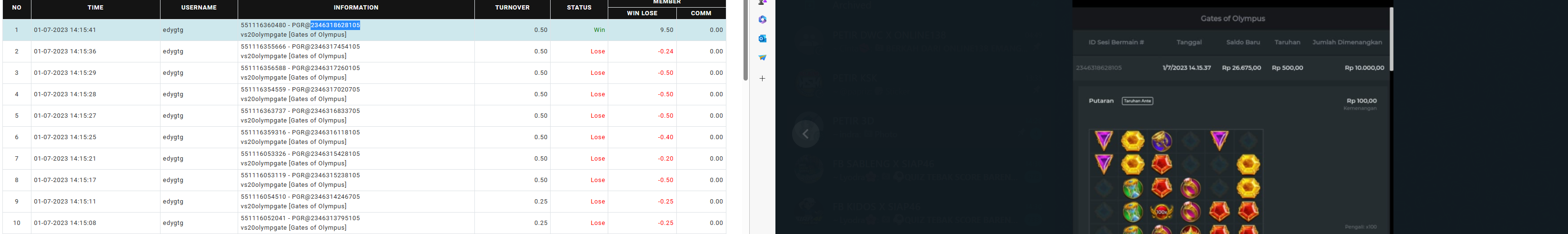Click the game history panel scrollbar
The height and width of the screenshot is (234, 1568).
pyautogui.click(x=1391, y=39)
